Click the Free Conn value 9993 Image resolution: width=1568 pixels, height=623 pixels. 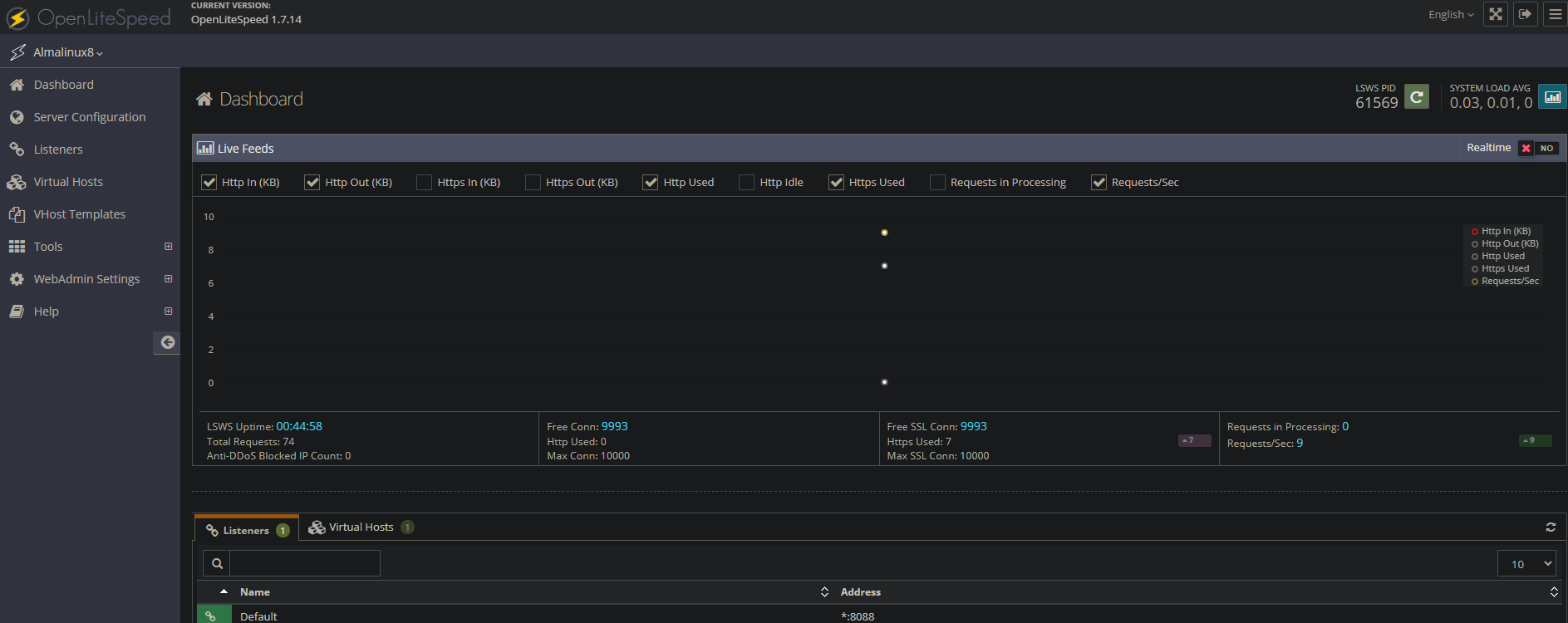pyautogui.click(x=615, y=426)
